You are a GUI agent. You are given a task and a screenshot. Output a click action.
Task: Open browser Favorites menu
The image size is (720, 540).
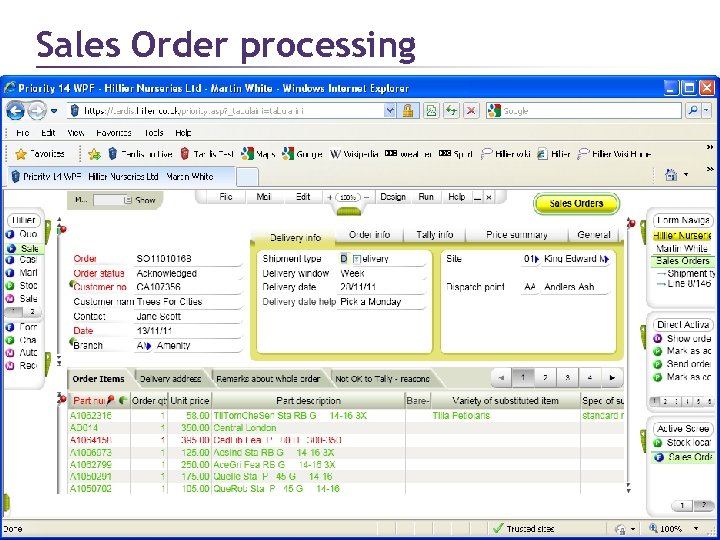click(x=114, y=133)
